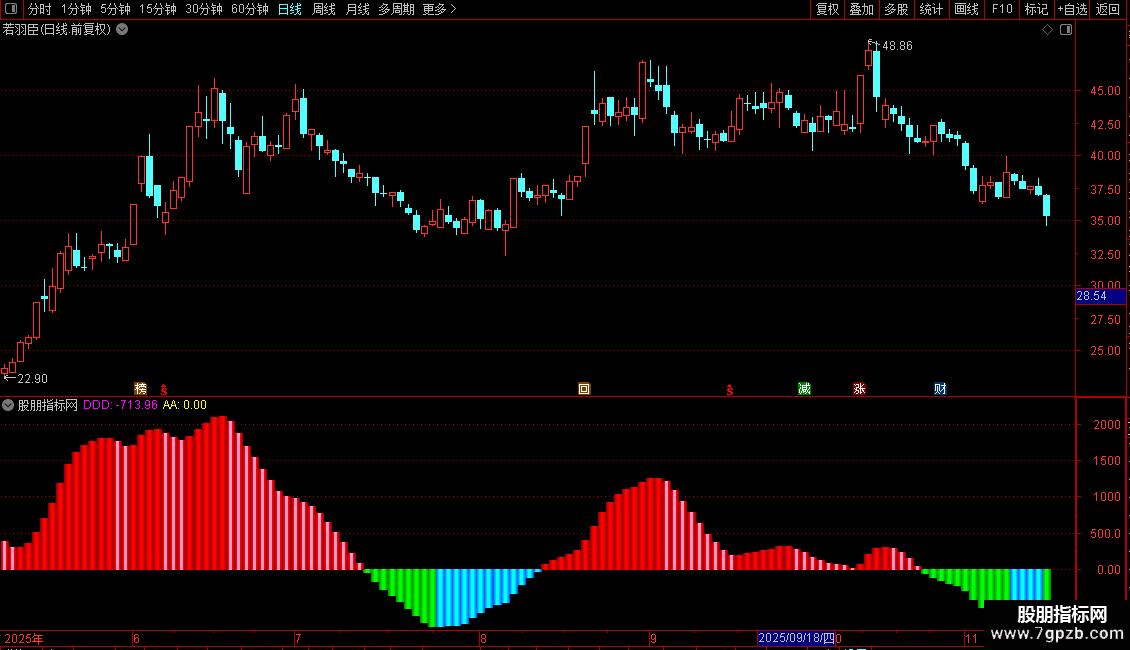Click the blue 财 marker
1130x650 pixels.
pos(940,389)
